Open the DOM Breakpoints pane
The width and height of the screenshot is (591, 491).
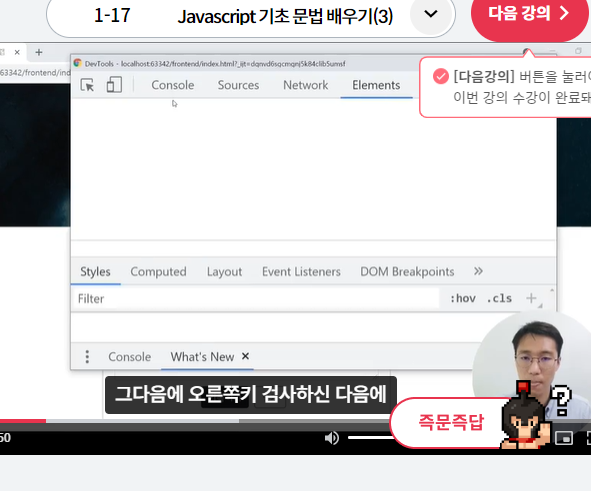(407, 272)
